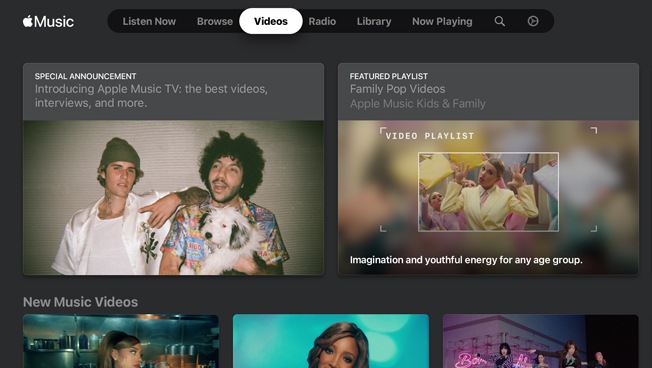Open the search magnifier icon

coord(499,21)
